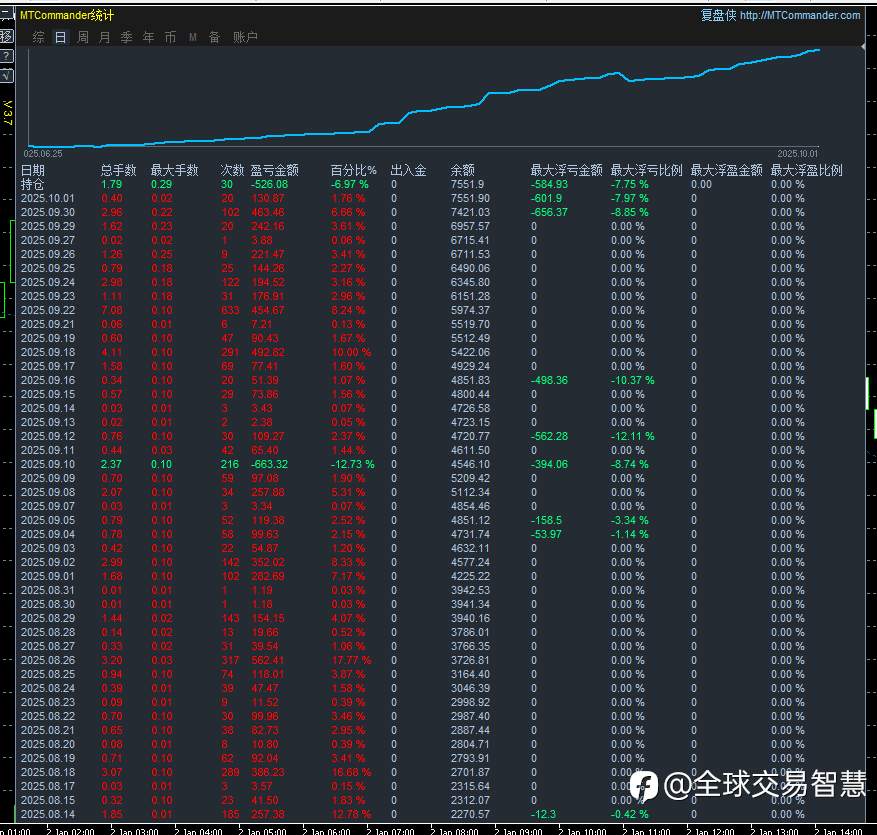The image size is (877, 835).
Task: Select the 2025.09.22 date row
Action: 48,310
